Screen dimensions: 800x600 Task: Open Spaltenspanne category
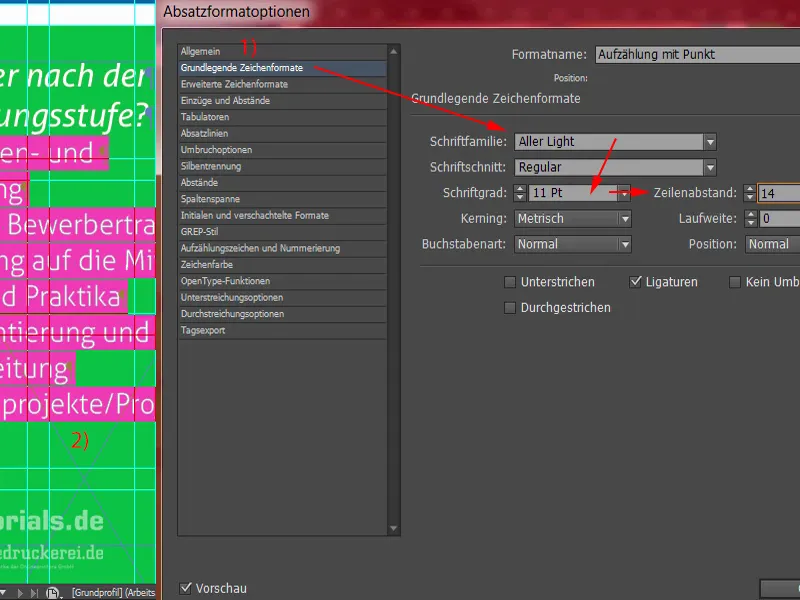(282, 199)
